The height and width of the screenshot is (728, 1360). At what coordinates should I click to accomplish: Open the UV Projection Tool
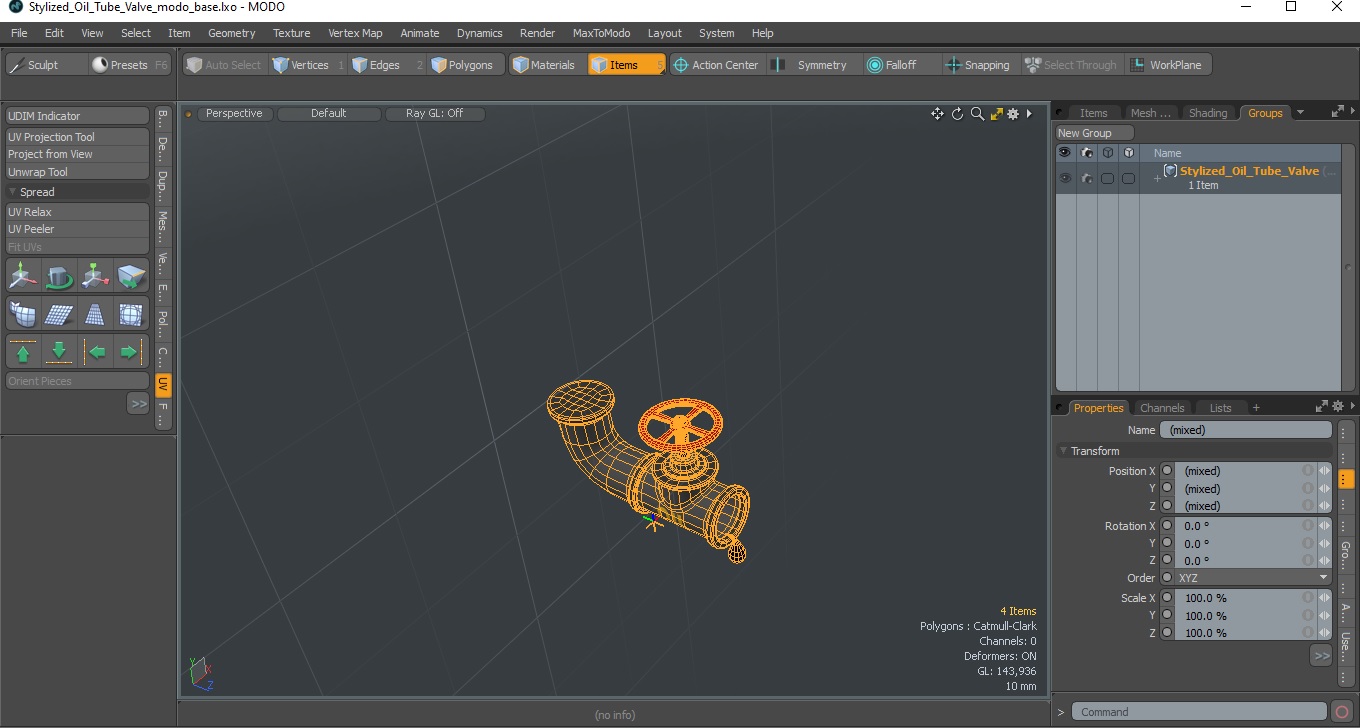point(78,137)
